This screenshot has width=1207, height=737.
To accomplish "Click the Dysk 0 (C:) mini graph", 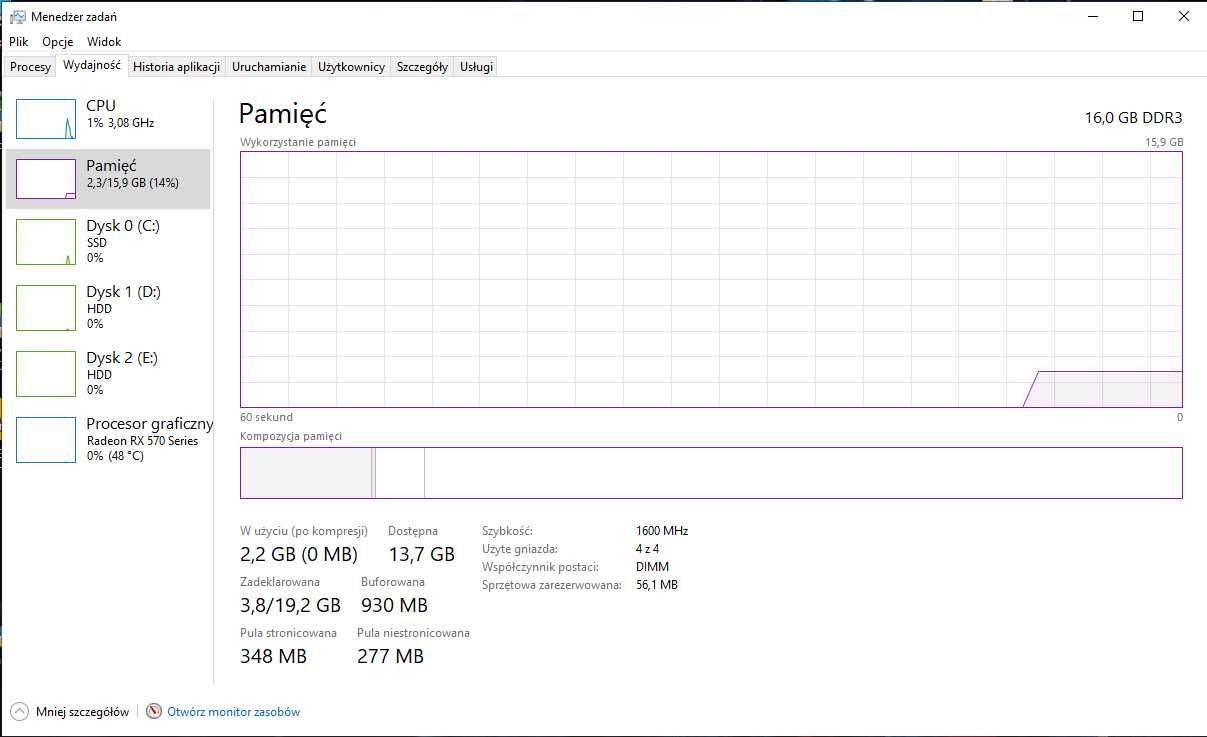I will coord(46,242).
